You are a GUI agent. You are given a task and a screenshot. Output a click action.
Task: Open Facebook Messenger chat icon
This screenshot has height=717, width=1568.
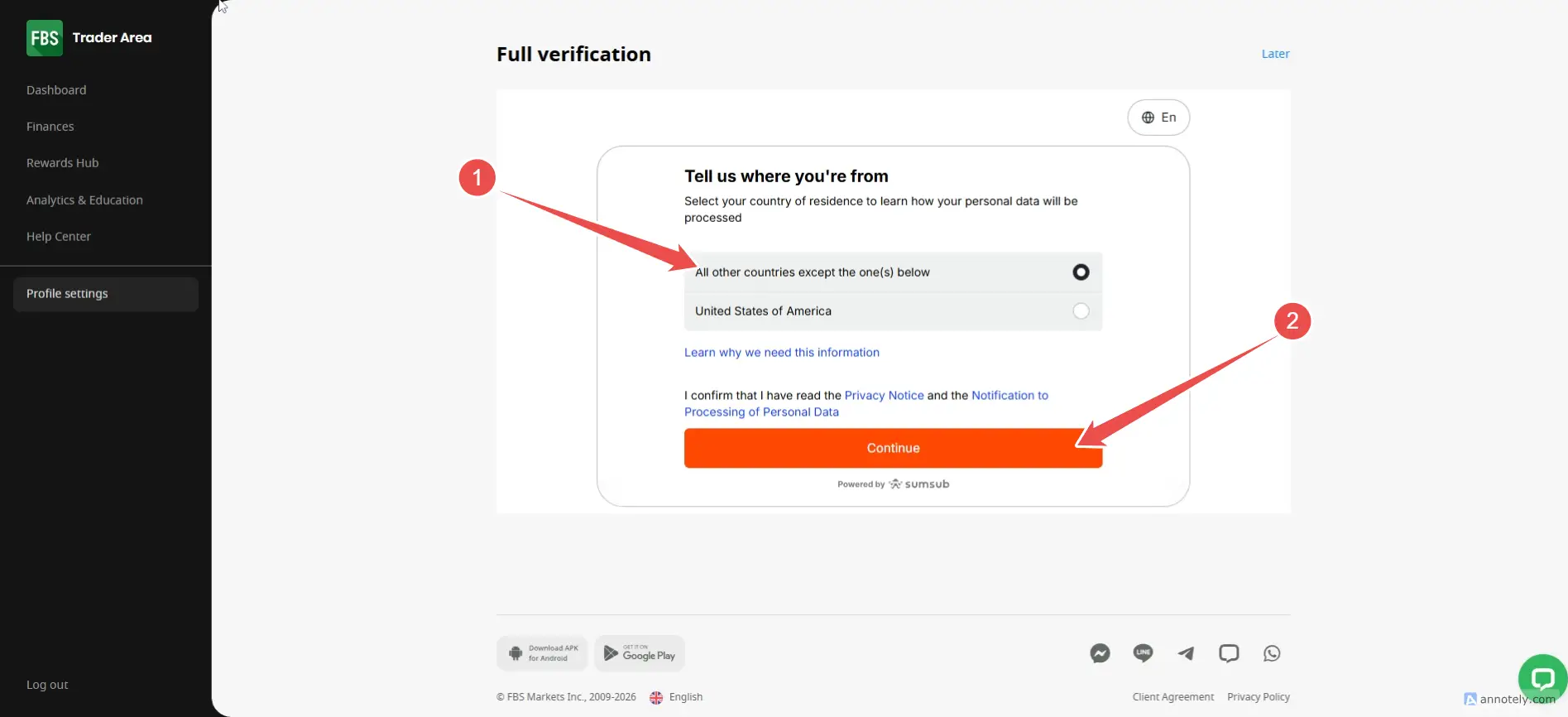[1100, 653]
